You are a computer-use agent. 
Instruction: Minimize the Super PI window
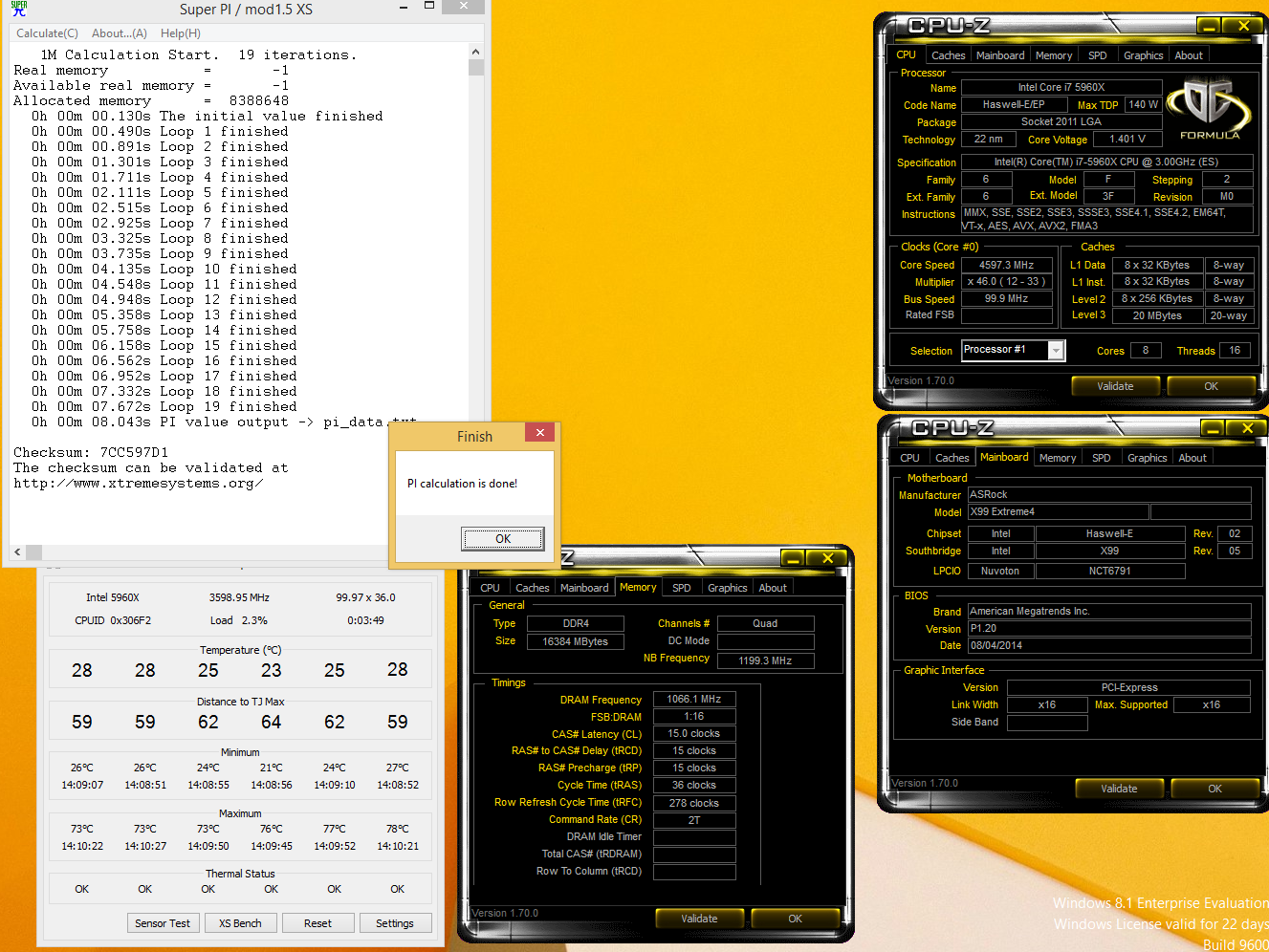[405, 7]
